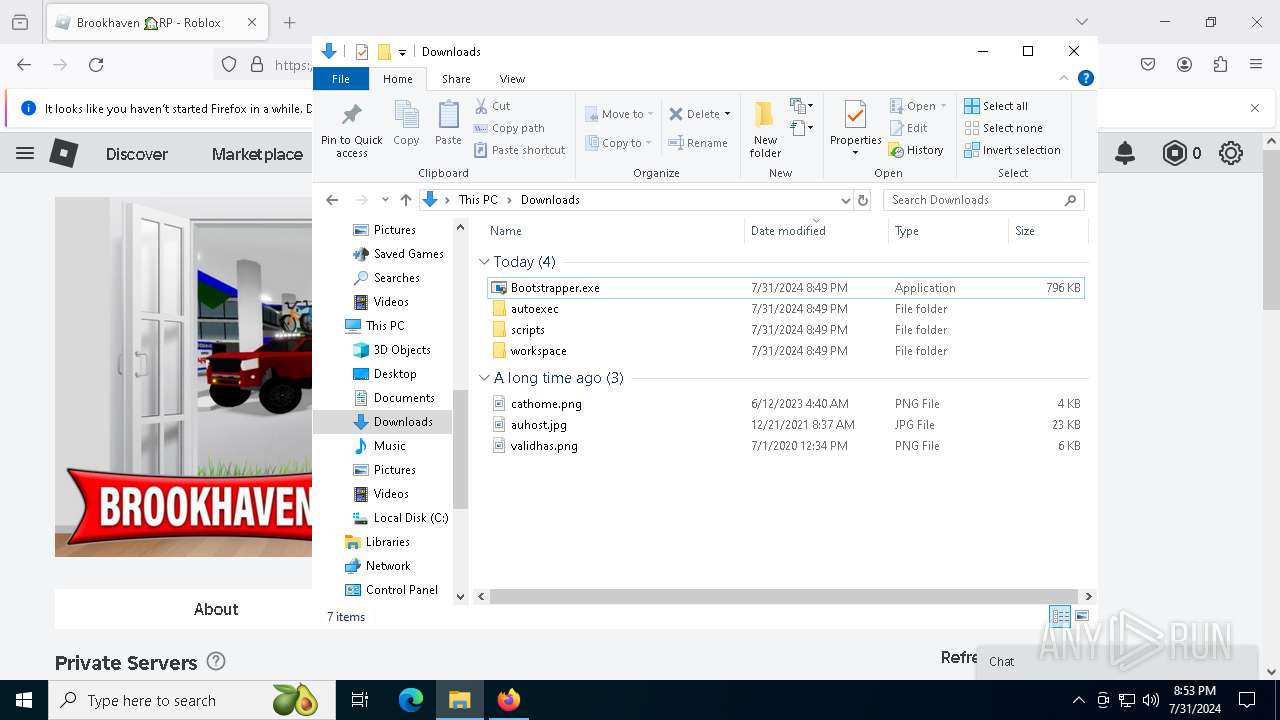Switch to large icons view button
The image size is (1280, 720).
(1082, 616)
